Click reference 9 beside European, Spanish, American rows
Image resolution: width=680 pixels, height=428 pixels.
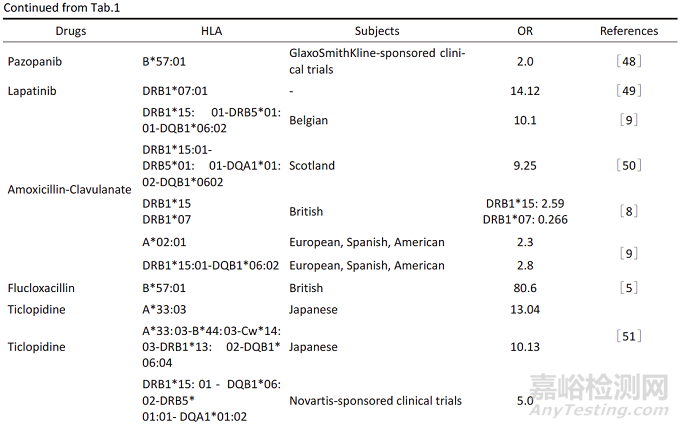[x=629, y=254]
